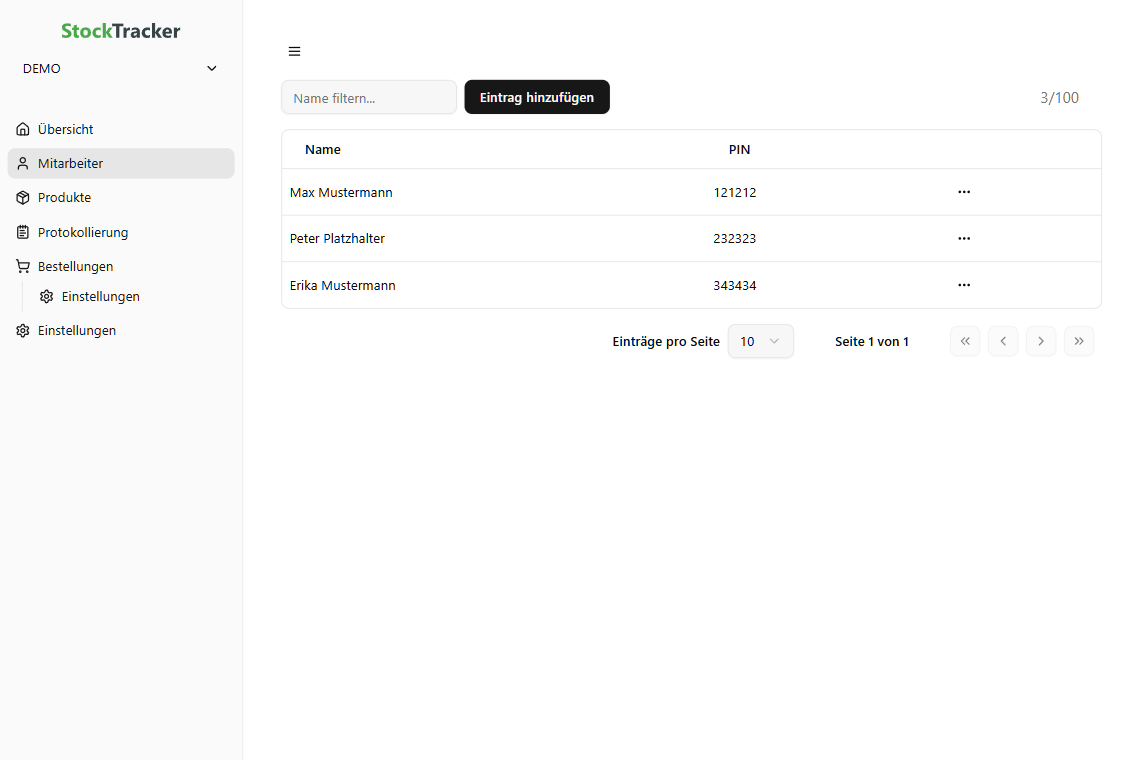1140x760 pixels.
Task: Open row options for Erika Mustermann
Action: pos(964,285)
